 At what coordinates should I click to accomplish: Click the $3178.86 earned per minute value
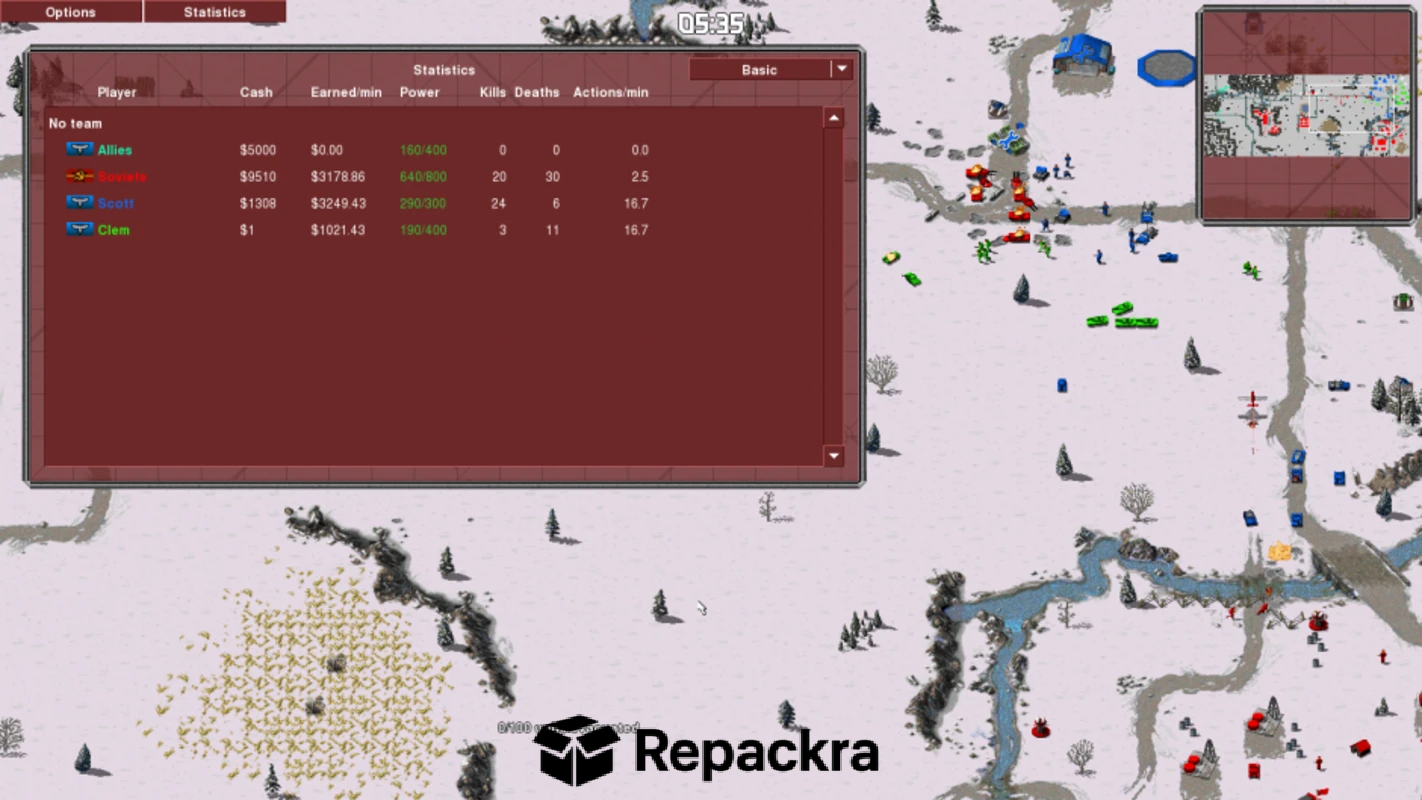tap(338, 177)
